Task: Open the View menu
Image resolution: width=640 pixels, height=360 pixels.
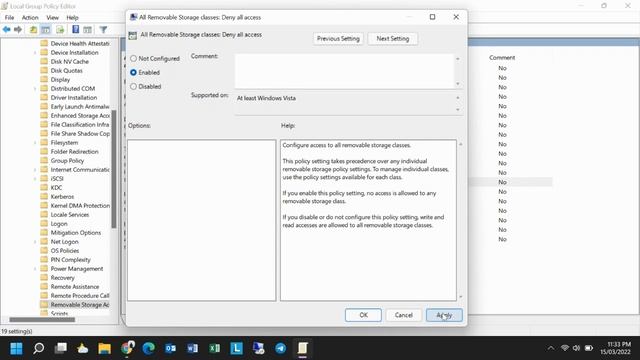Action: click(52, 18)
